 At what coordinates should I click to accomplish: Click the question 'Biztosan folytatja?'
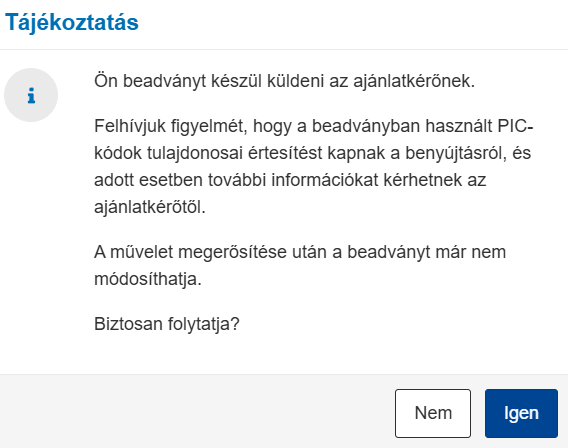point(167,324)
